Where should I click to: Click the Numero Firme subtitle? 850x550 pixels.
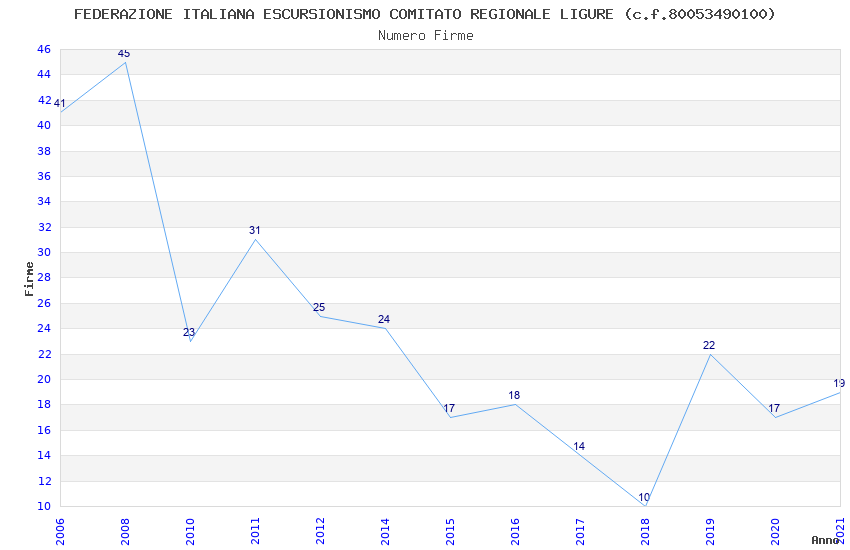pos(426,35)
